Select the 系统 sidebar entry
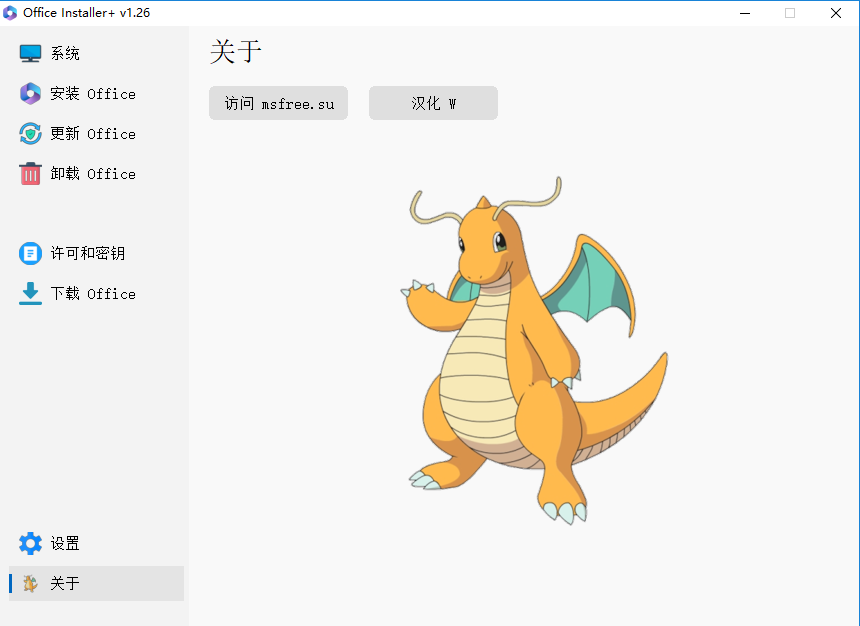 tap(60, 53)
